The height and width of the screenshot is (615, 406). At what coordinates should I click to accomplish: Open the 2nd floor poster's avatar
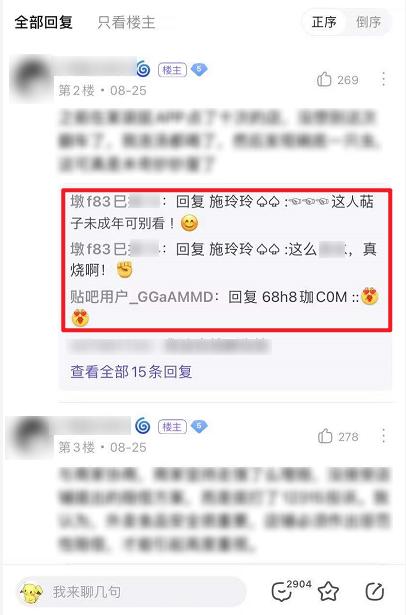tap(31, 78)
